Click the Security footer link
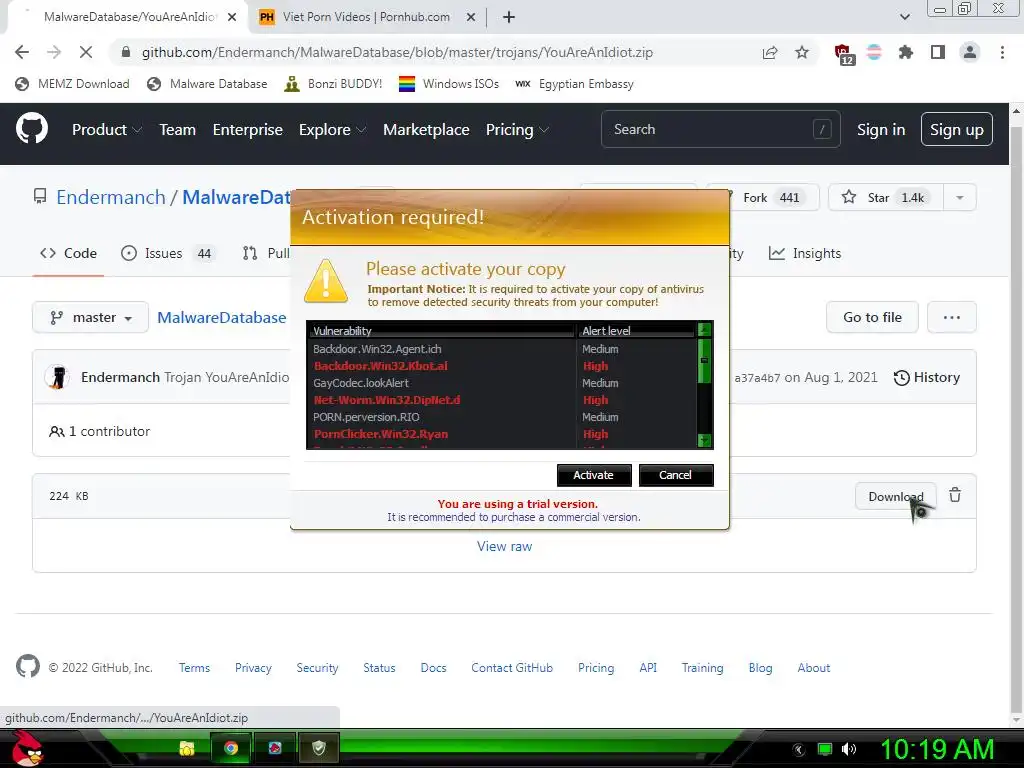The image size is (1024, 768). [x=317, y=667]
